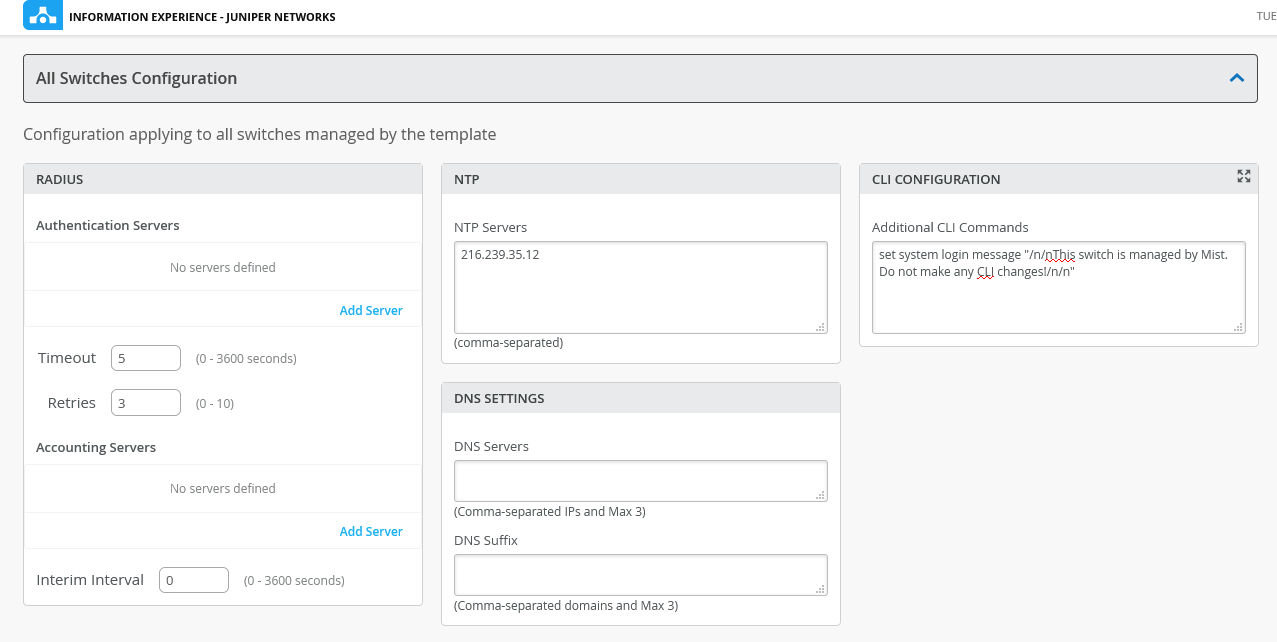Click the Information Experience - Juniper Networks title

(202, 17)
